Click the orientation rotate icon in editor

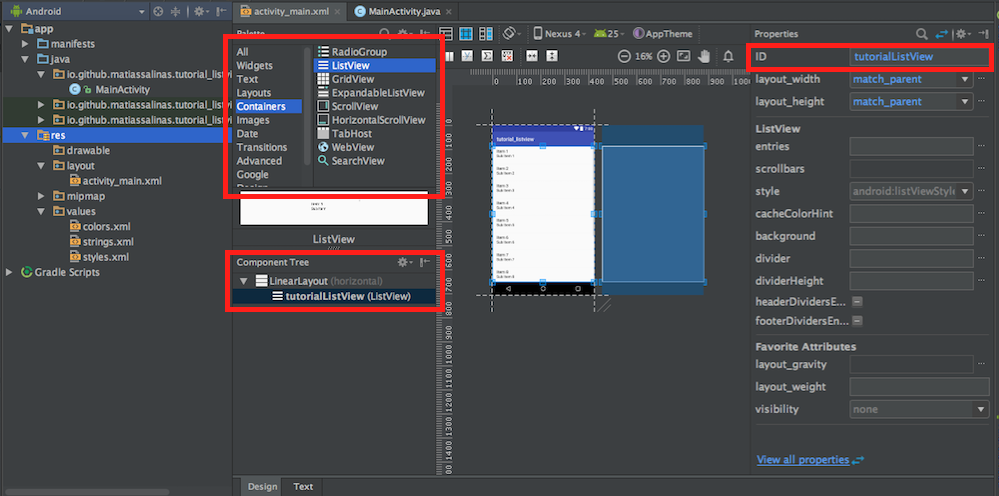(x=511, y=34)
